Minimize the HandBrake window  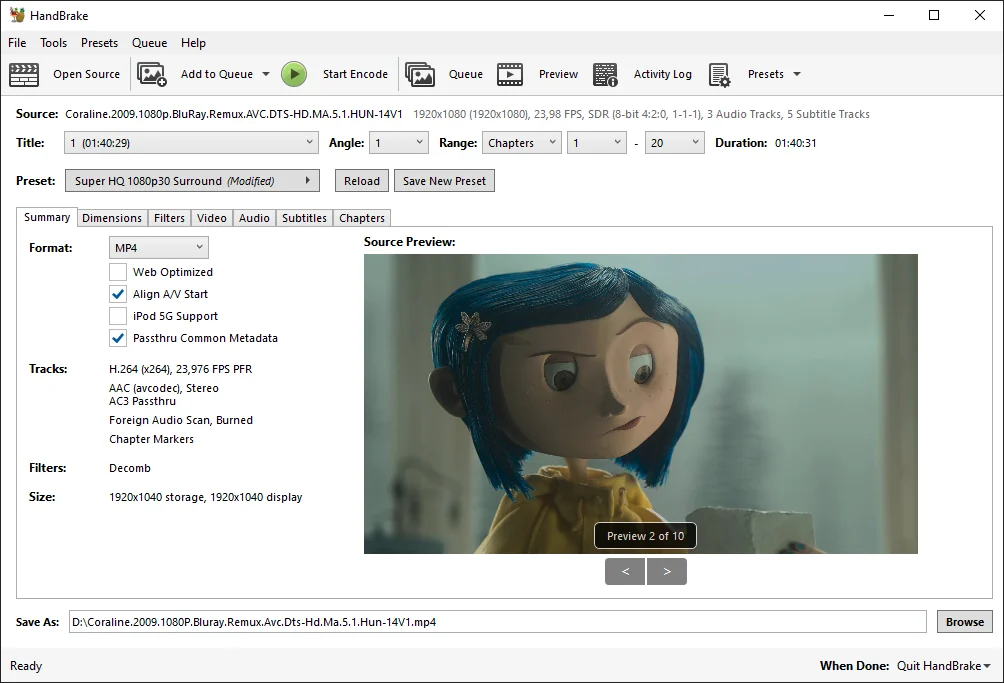coord(889,15)
